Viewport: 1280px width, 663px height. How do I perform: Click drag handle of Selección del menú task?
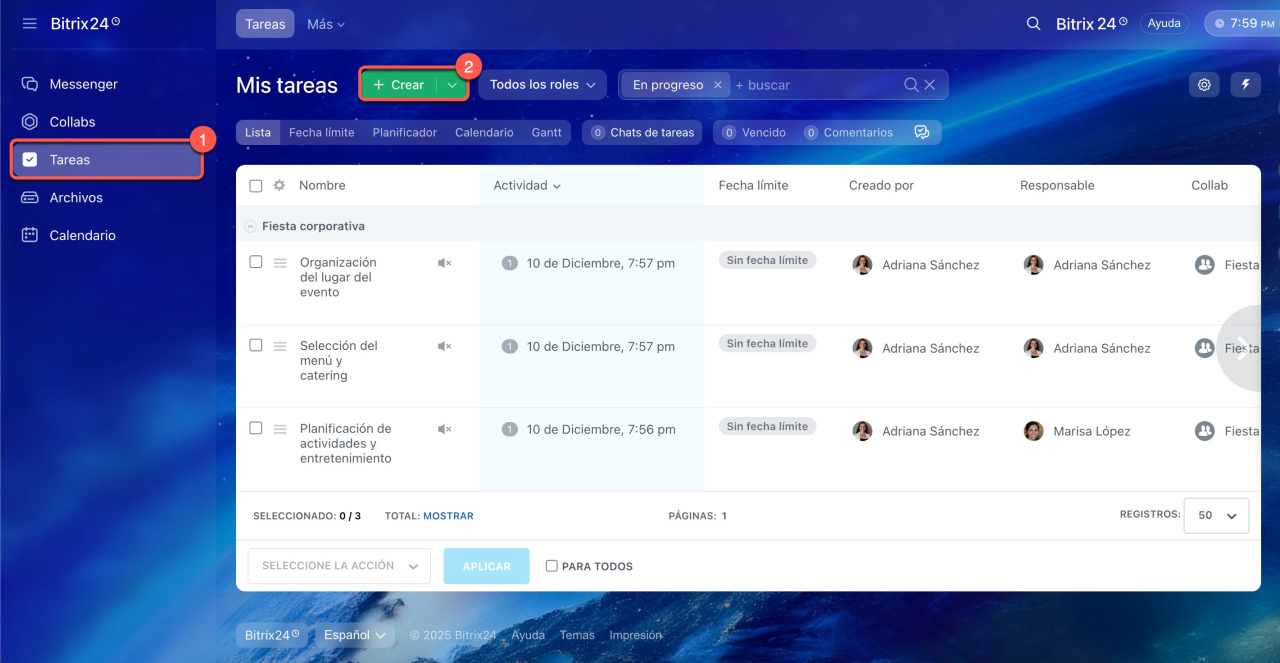click(280, 346)
